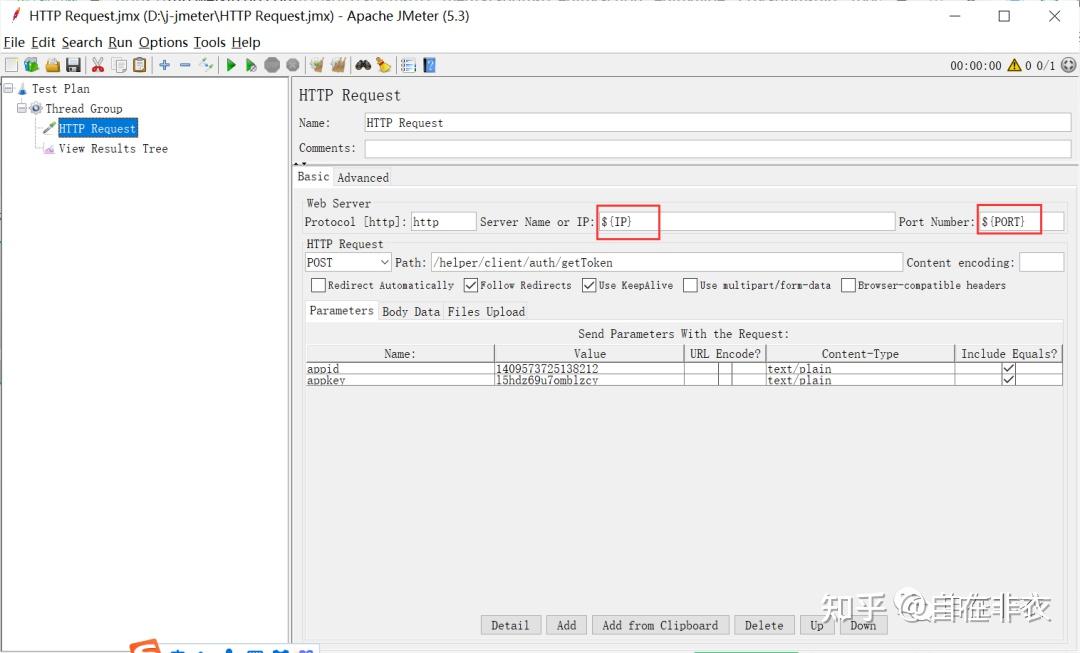Collapse the Test Plan node
This screenshot has height=653, width=1080.
pos(10,88)
